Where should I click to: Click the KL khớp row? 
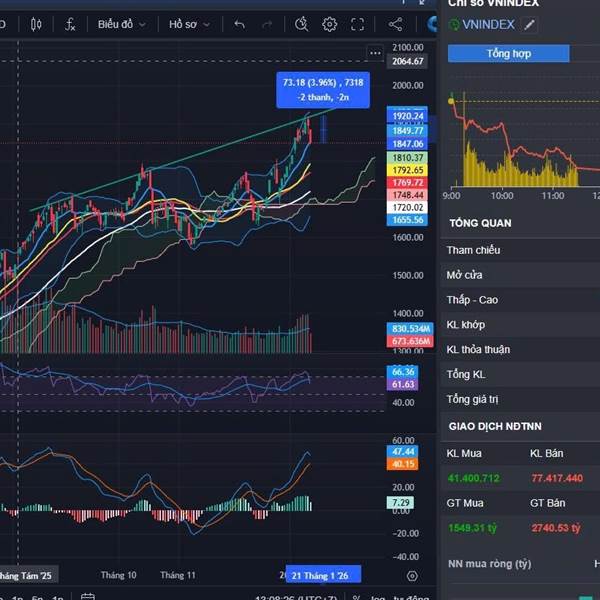520,325
